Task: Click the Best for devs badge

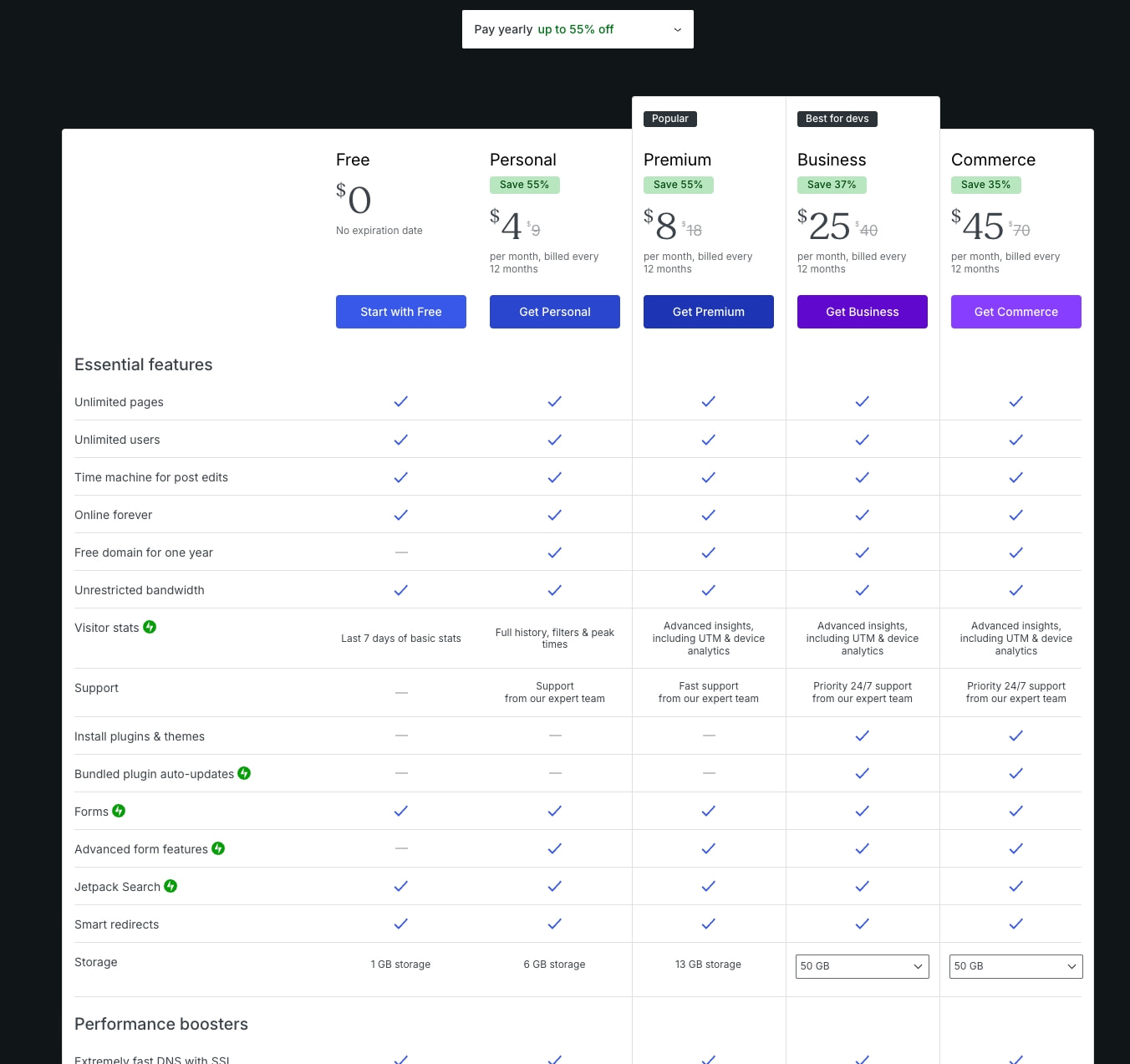Action: point(837,119)
